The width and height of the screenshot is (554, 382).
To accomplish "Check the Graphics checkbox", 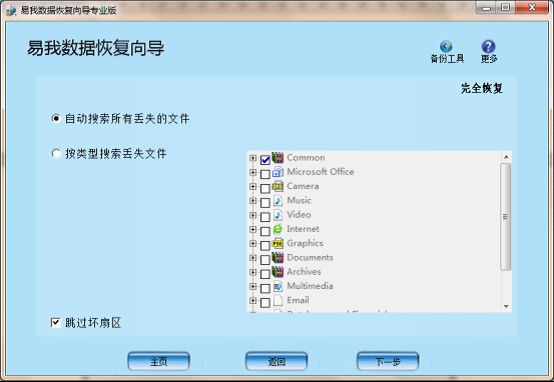I will coord(265,245).
